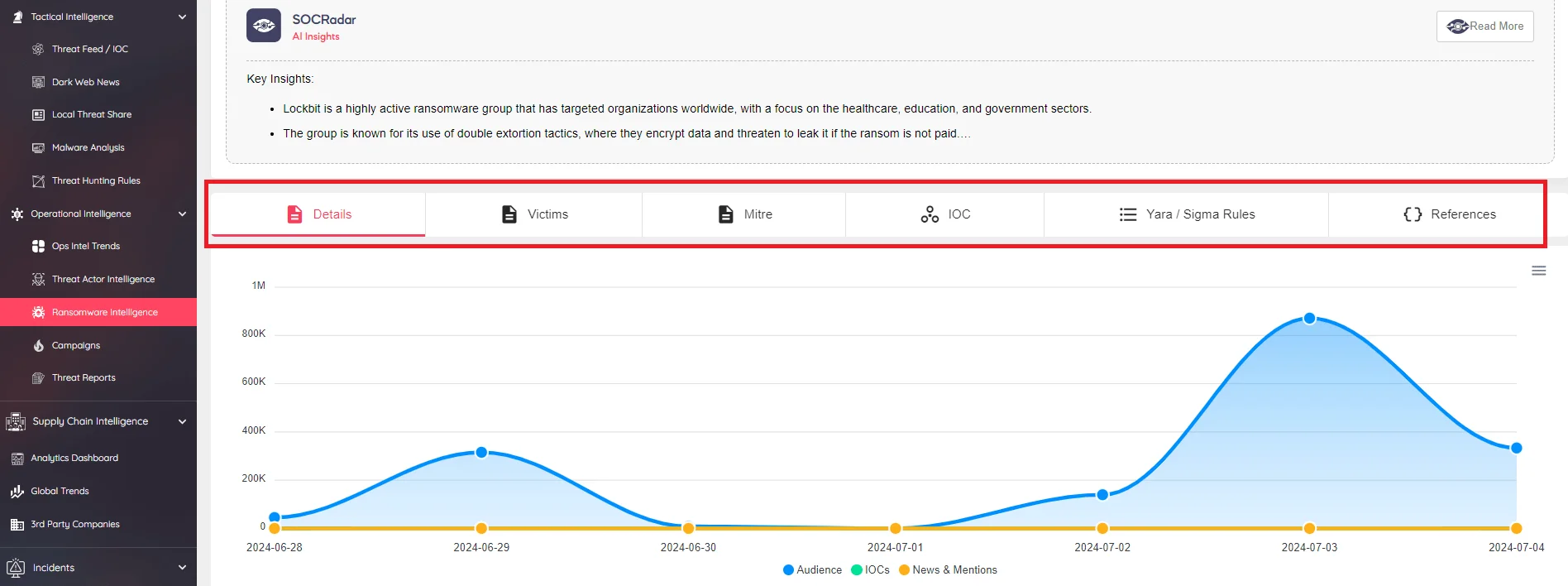Click the Global Trends chart icon
The height and width of the screenshot is (586, 1568).
coord(17,491)
